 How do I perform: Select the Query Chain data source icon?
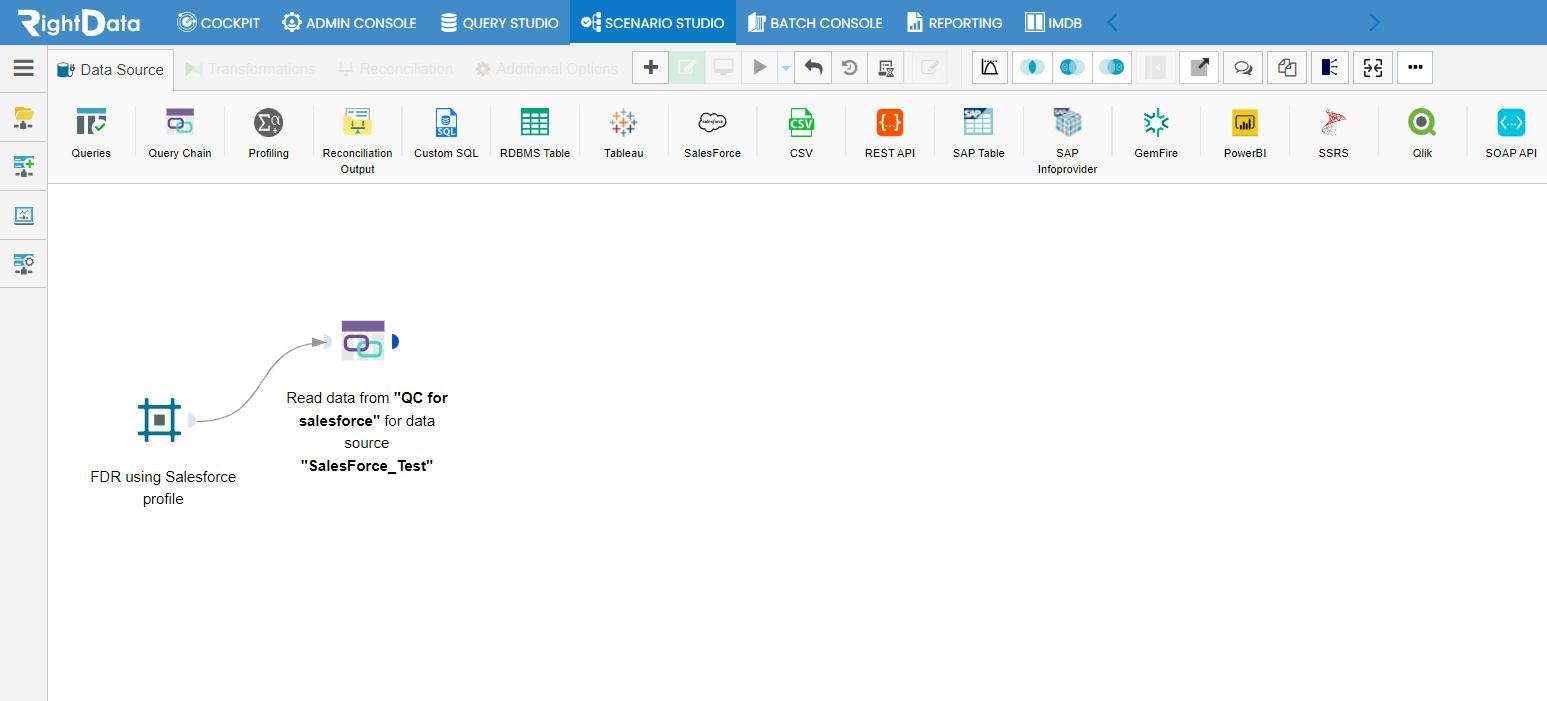(180, 123)
